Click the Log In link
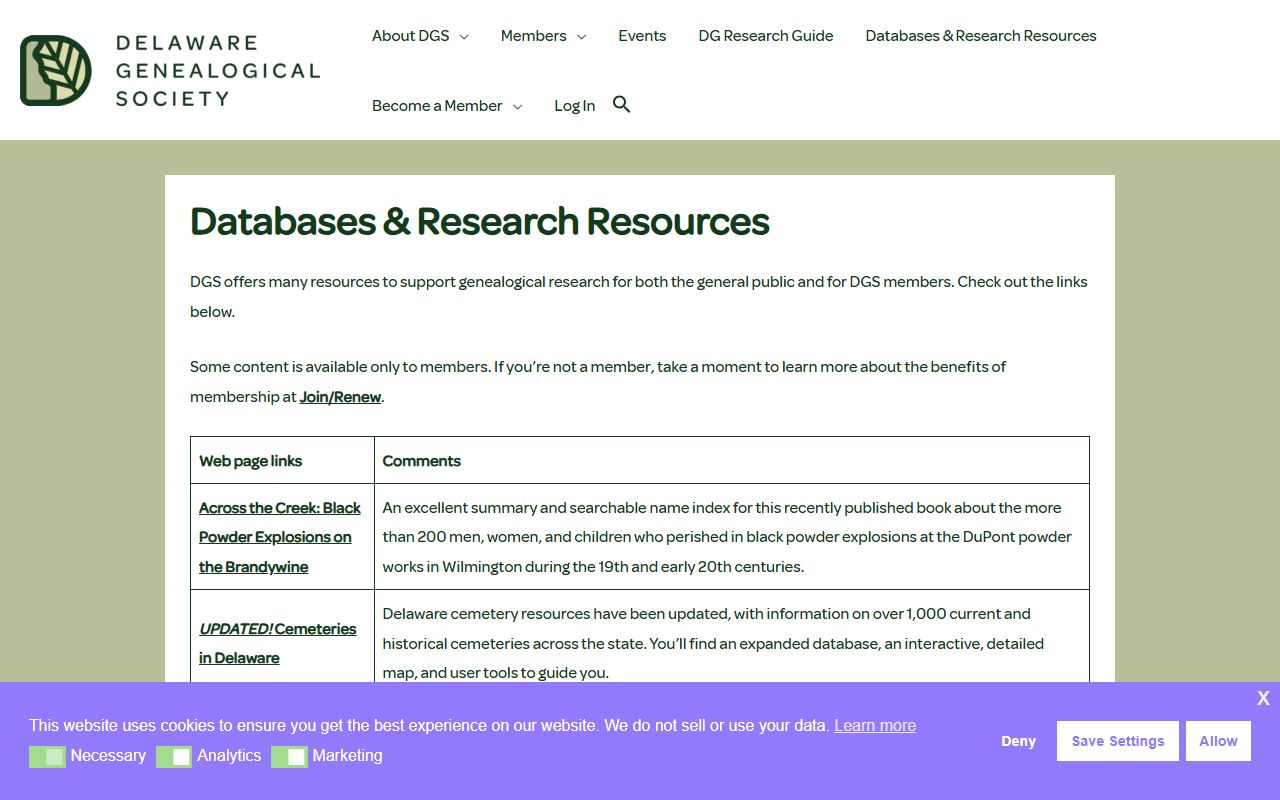This screenshot has height=800, width=1280. click(575, 106)
